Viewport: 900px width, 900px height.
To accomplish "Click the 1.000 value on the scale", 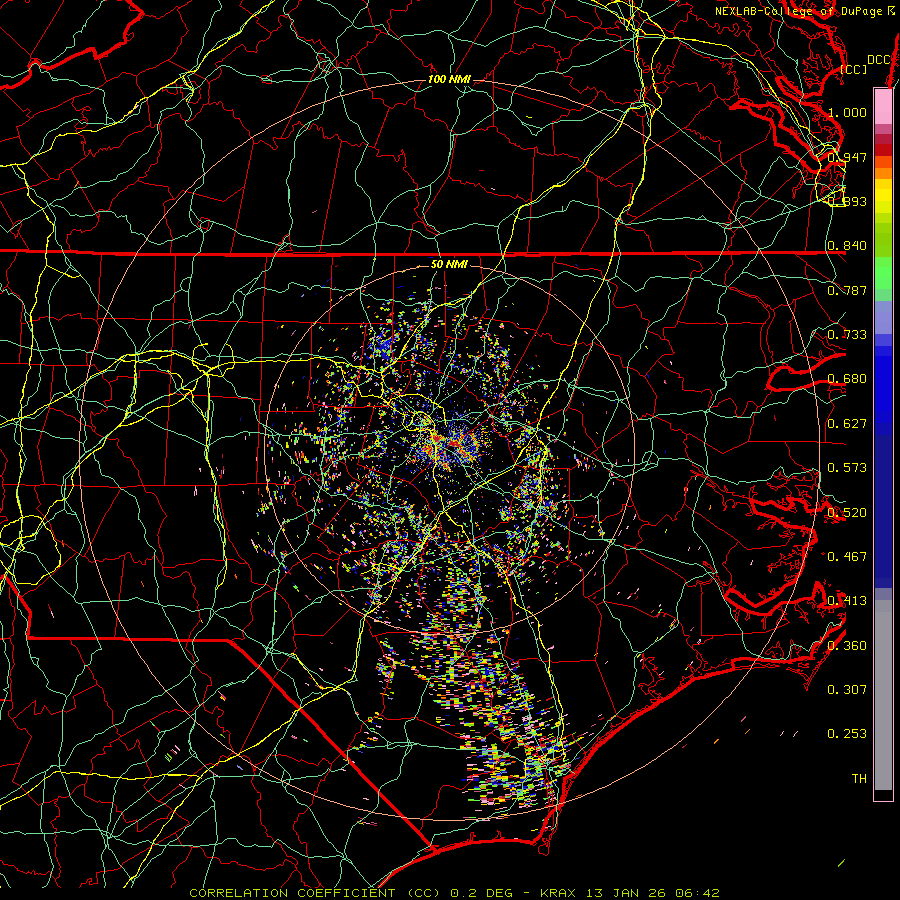I will [847, 112].
